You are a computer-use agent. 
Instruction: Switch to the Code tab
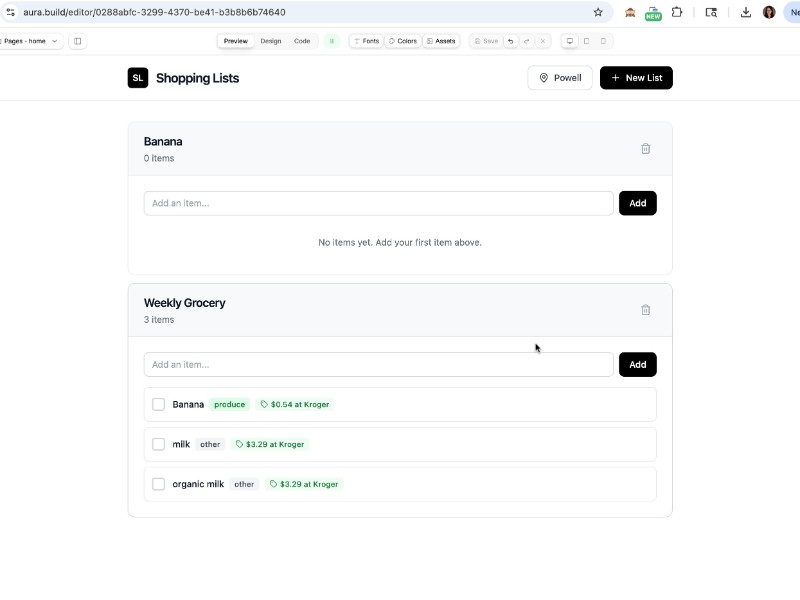(x=302, y=41)
